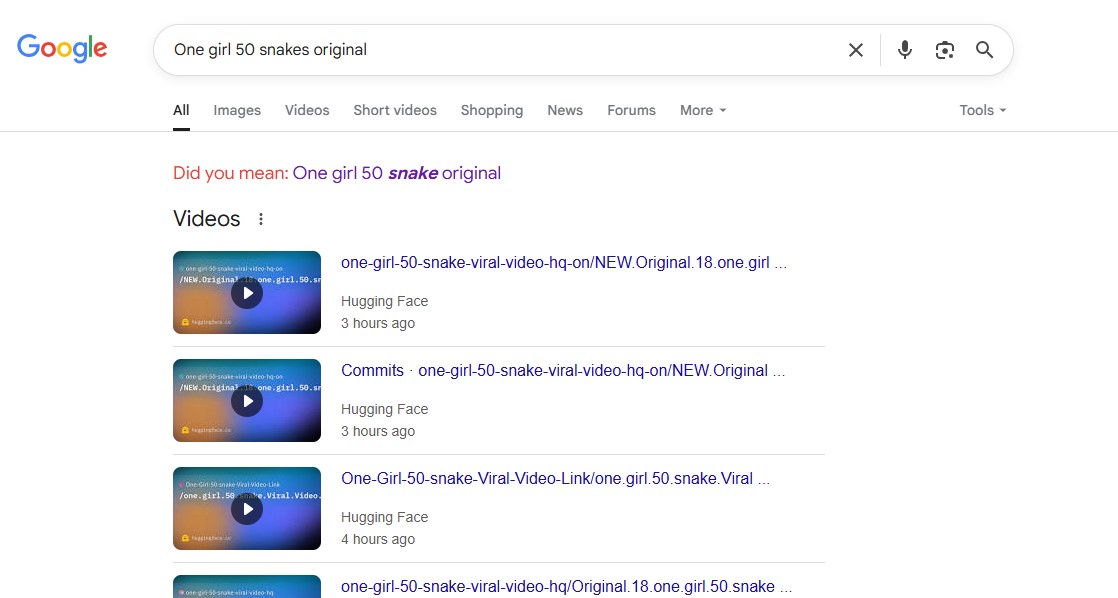Select the Shopping tab
The height and width of the screenshot is (598, 1118).
[x=492, y=110]
